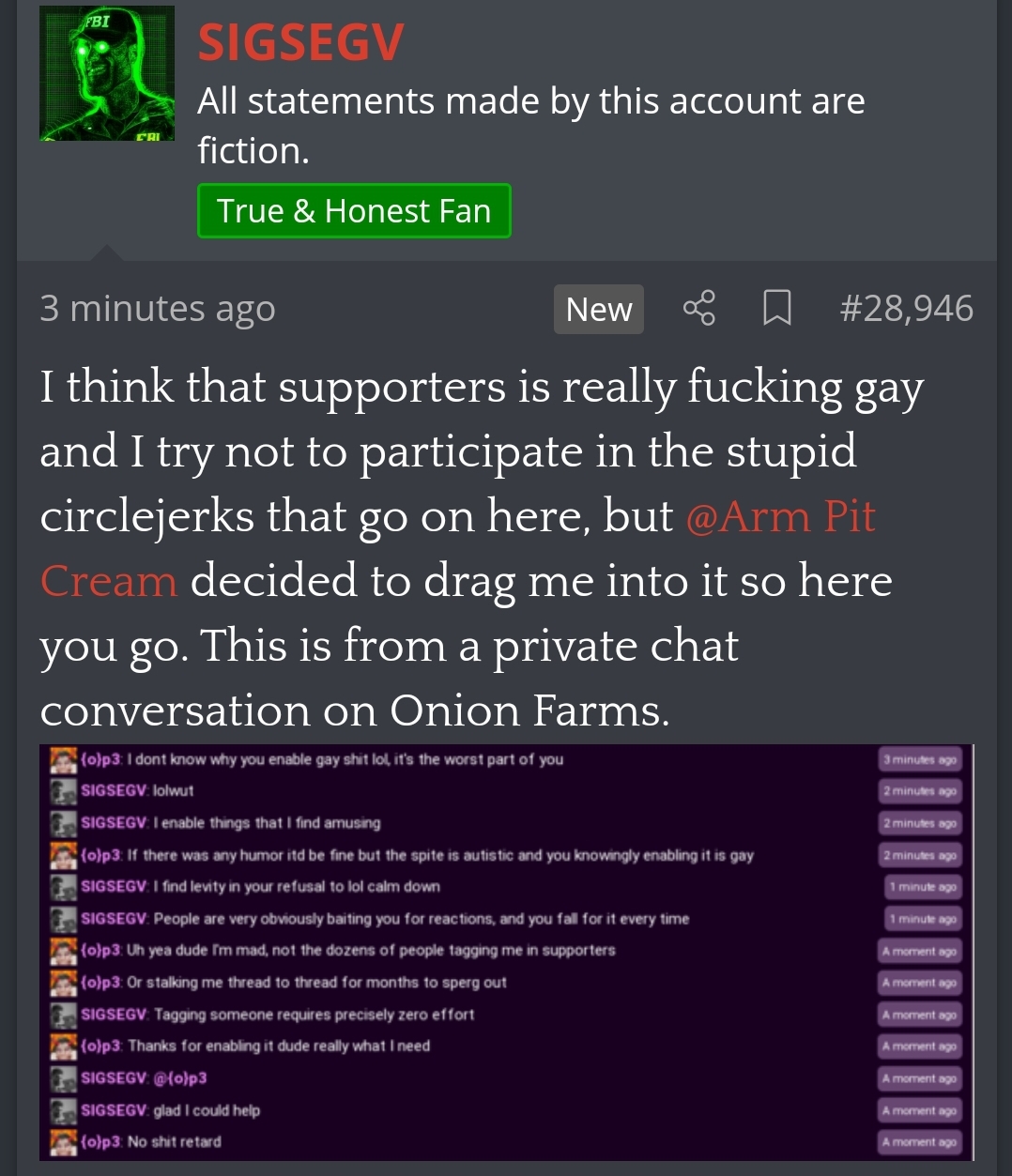Click the 1 minute ago badge beside levity message
The width and height of the screenshot is (1012, 1176).
click(923, 887)
